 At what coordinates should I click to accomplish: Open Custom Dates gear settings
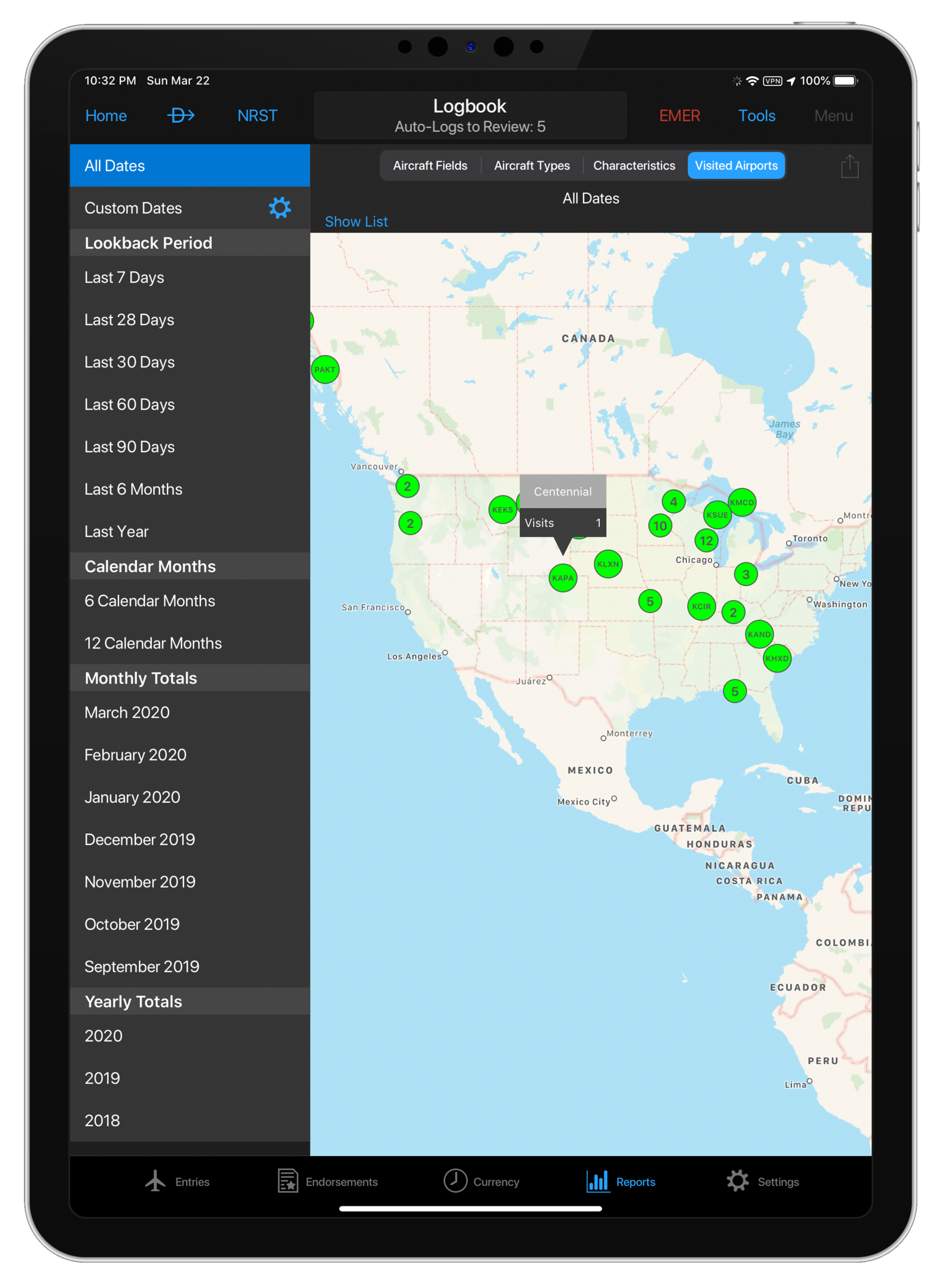pyautogui.click(x=280, y=208)
